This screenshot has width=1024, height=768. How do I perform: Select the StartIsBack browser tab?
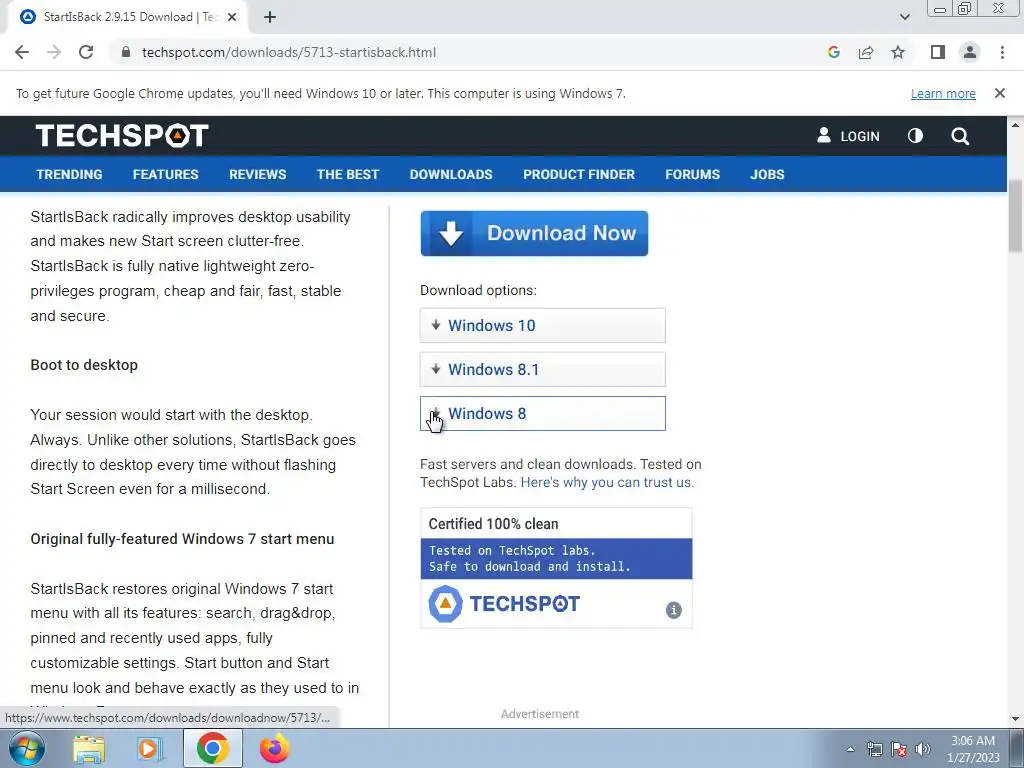[x=127, y=17]
